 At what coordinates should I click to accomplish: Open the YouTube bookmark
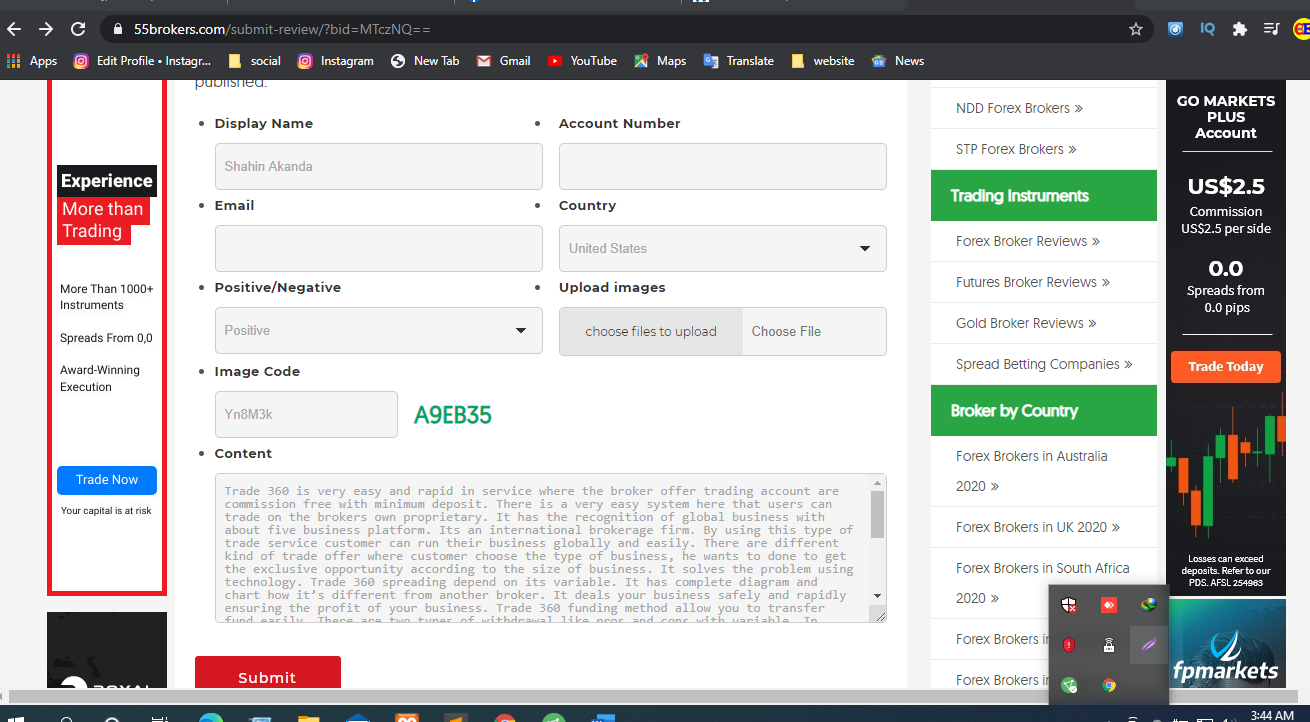pyautogui.click(x=582, y=61)
